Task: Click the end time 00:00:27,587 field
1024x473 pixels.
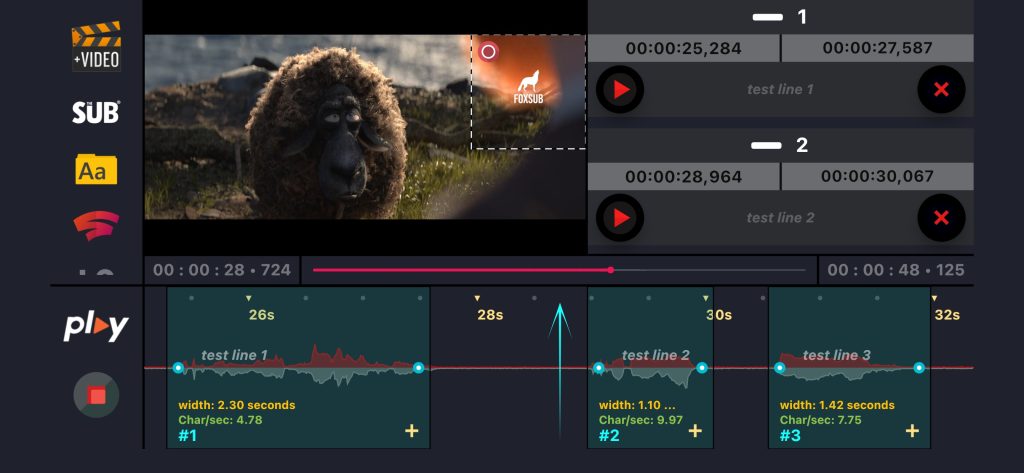Action: click(x=877, y=48)
